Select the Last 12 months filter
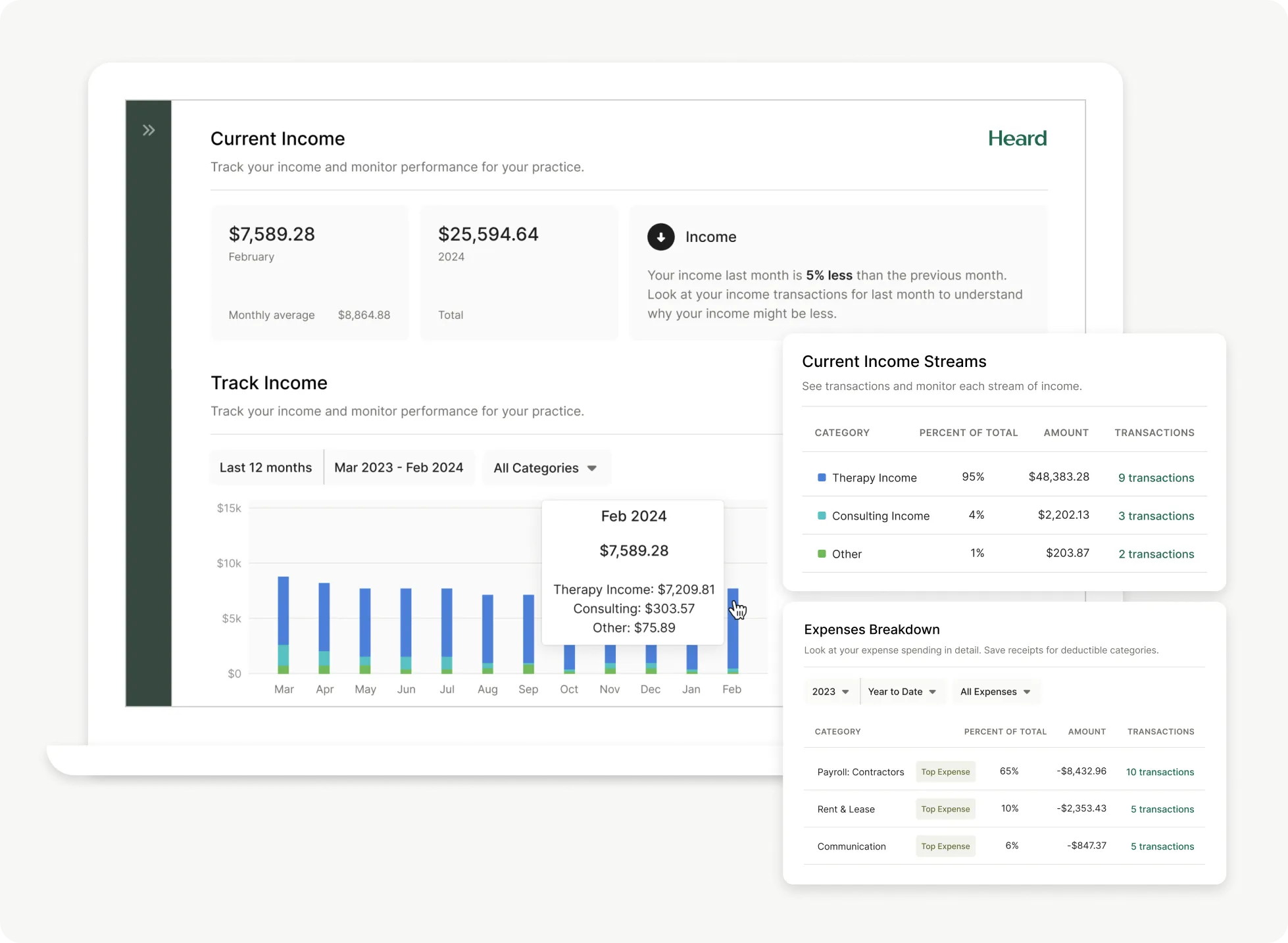Image resolution: width=1288 pixels, height=943 pixels. click(266, 468)
